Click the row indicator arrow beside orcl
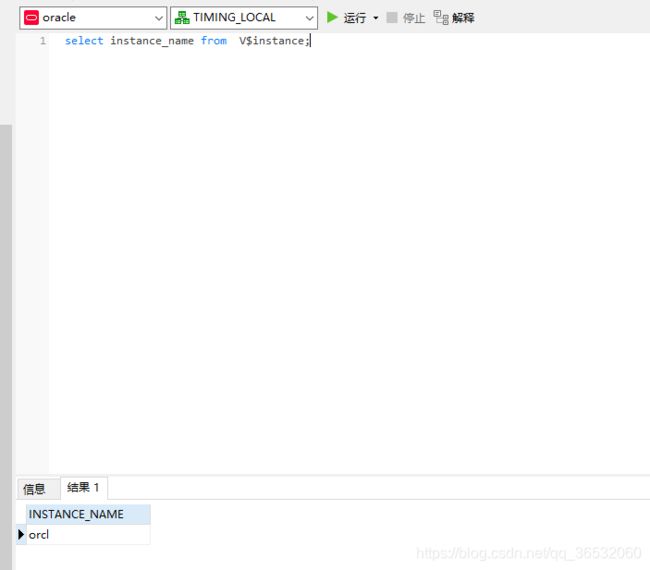The image size is (650, 570). pyautogui.click(x=21, y=534)
